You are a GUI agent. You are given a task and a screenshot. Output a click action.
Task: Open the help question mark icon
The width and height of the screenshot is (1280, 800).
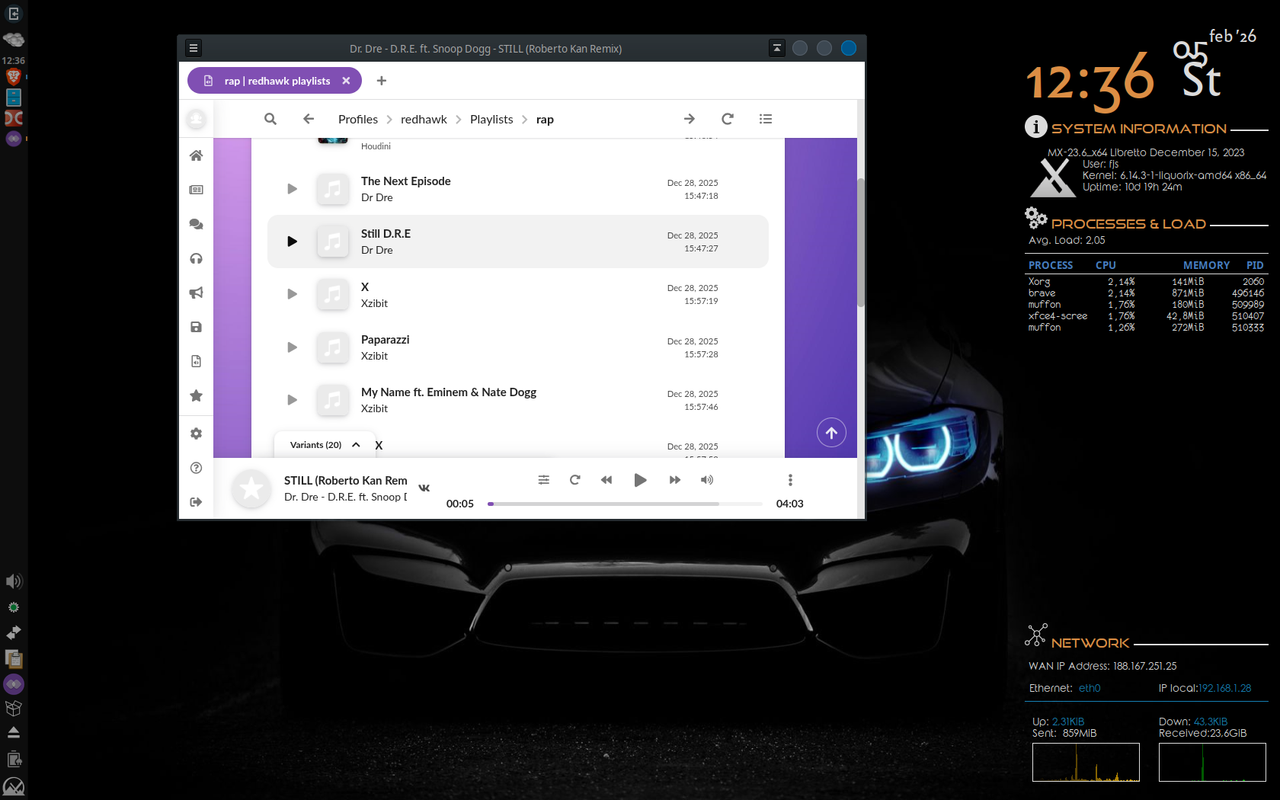coord(196,468)
